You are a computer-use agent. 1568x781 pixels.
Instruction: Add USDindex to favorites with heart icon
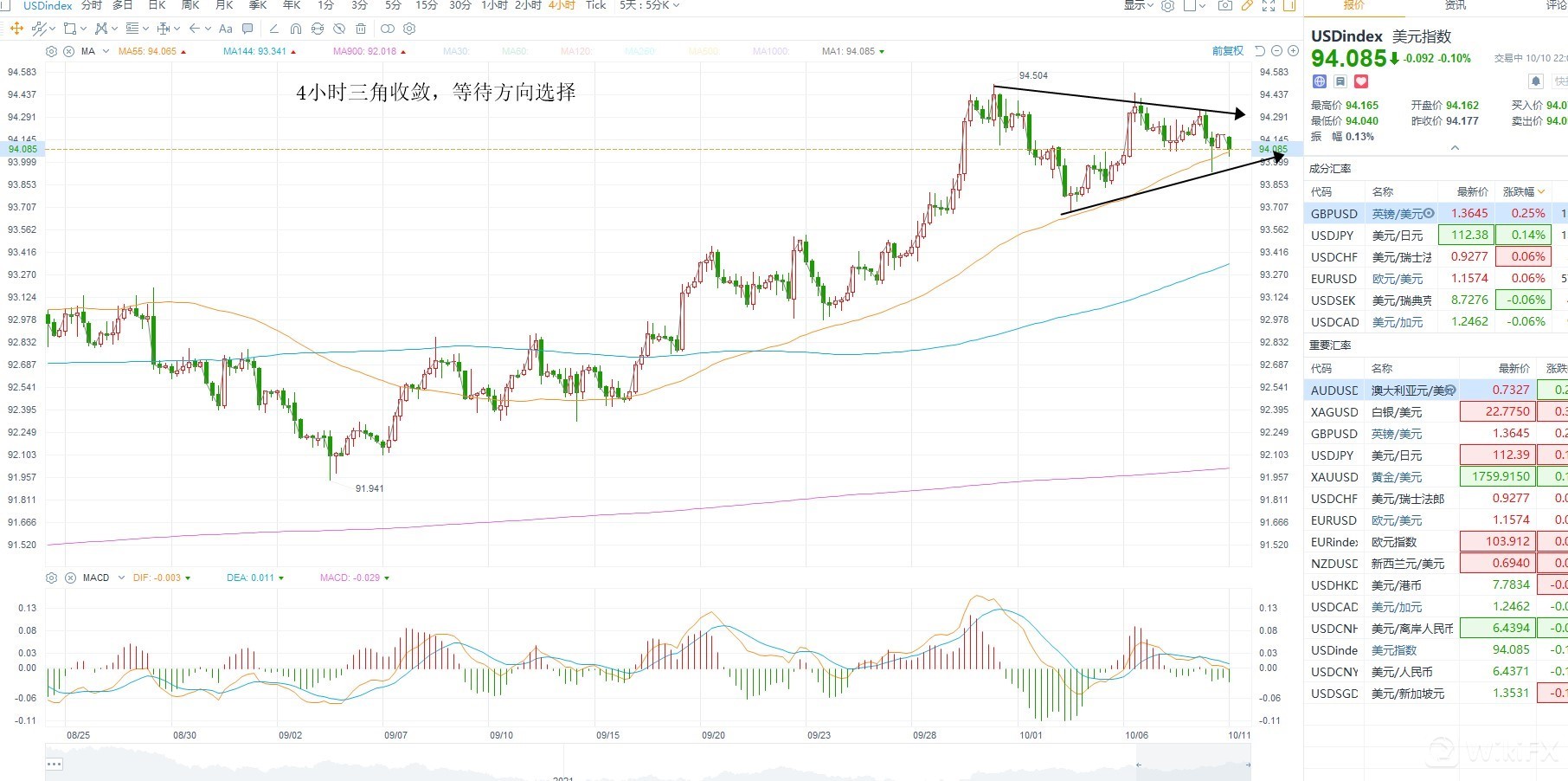1361,81
